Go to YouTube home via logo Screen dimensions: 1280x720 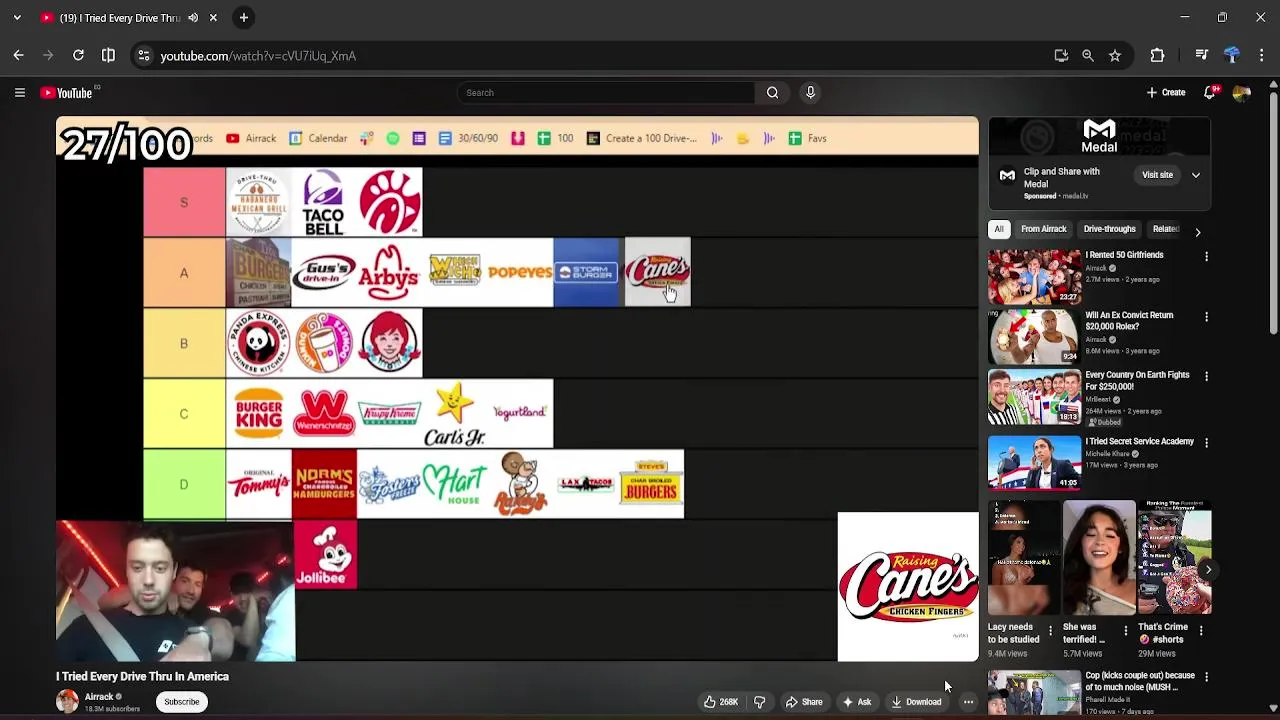click(x=67, y=93)
